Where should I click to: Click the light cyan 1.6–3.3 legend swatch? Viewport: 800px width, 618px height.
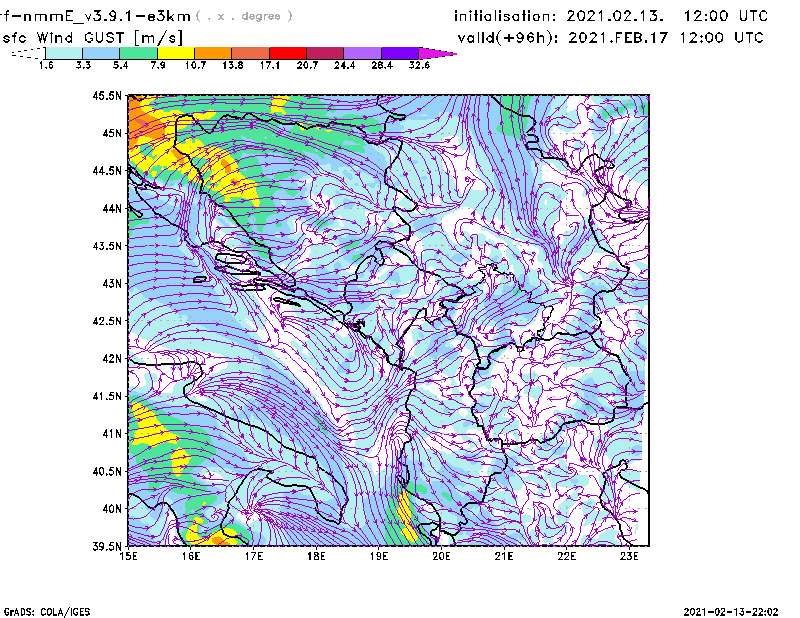(x=64, y=53)
